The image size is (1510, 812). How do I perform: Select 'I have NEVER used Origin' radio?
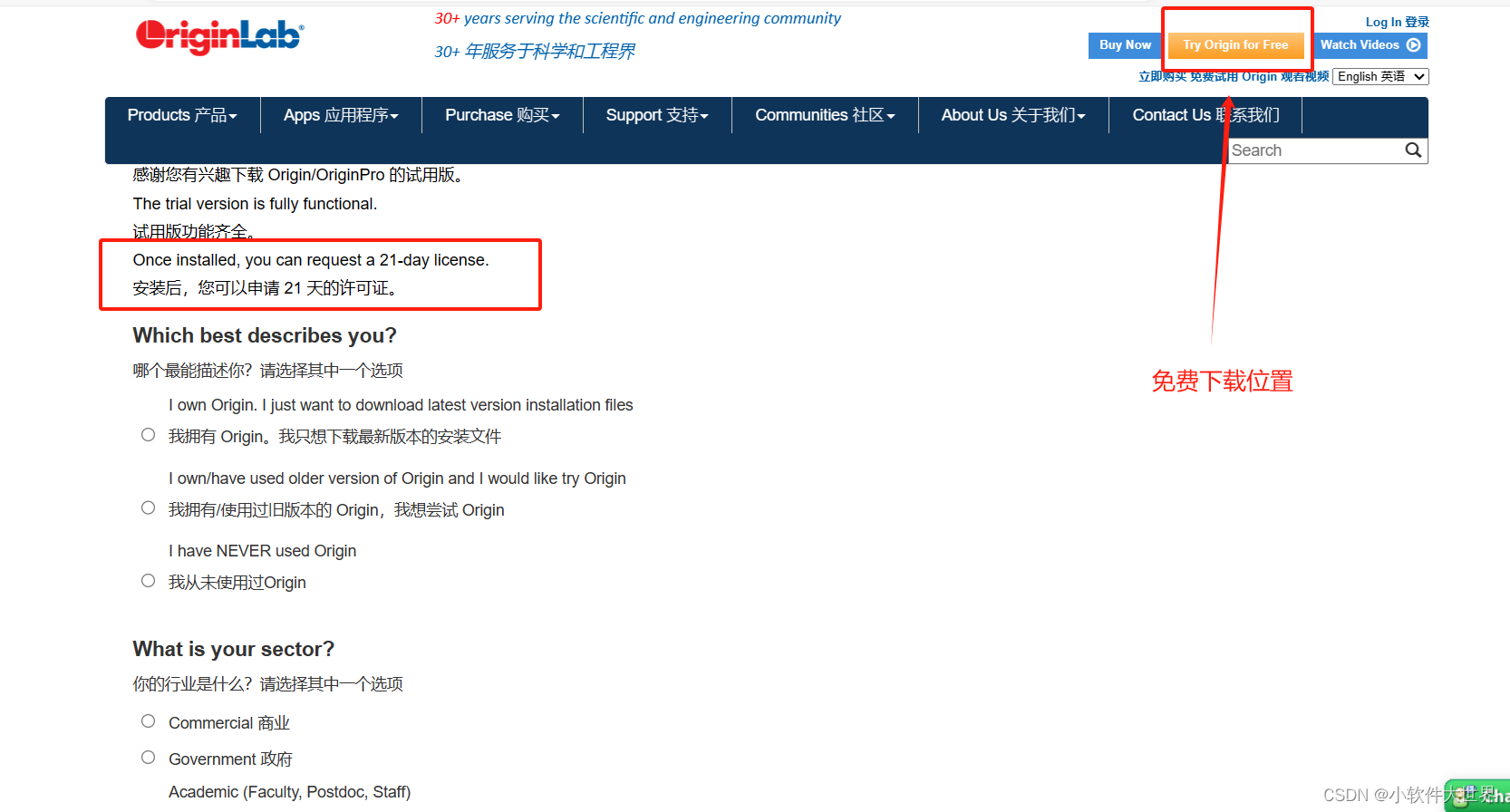coord(149,581)
